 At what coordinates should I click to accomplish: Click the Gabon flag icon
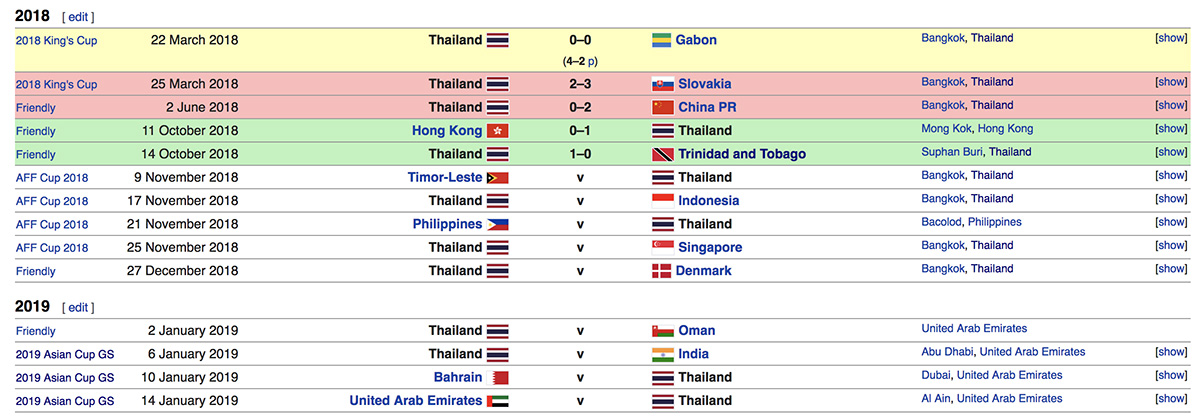(661, 41)
